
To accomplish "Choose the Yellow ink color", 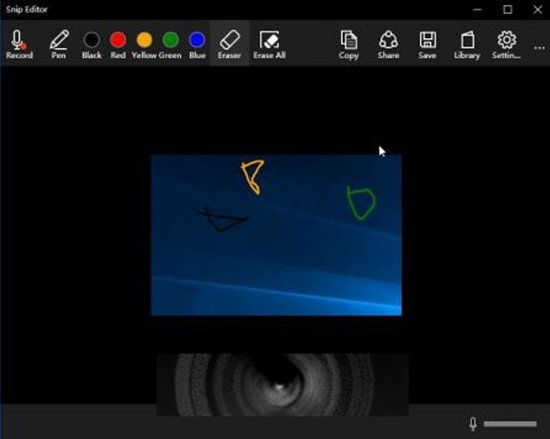I will (144, 44).
